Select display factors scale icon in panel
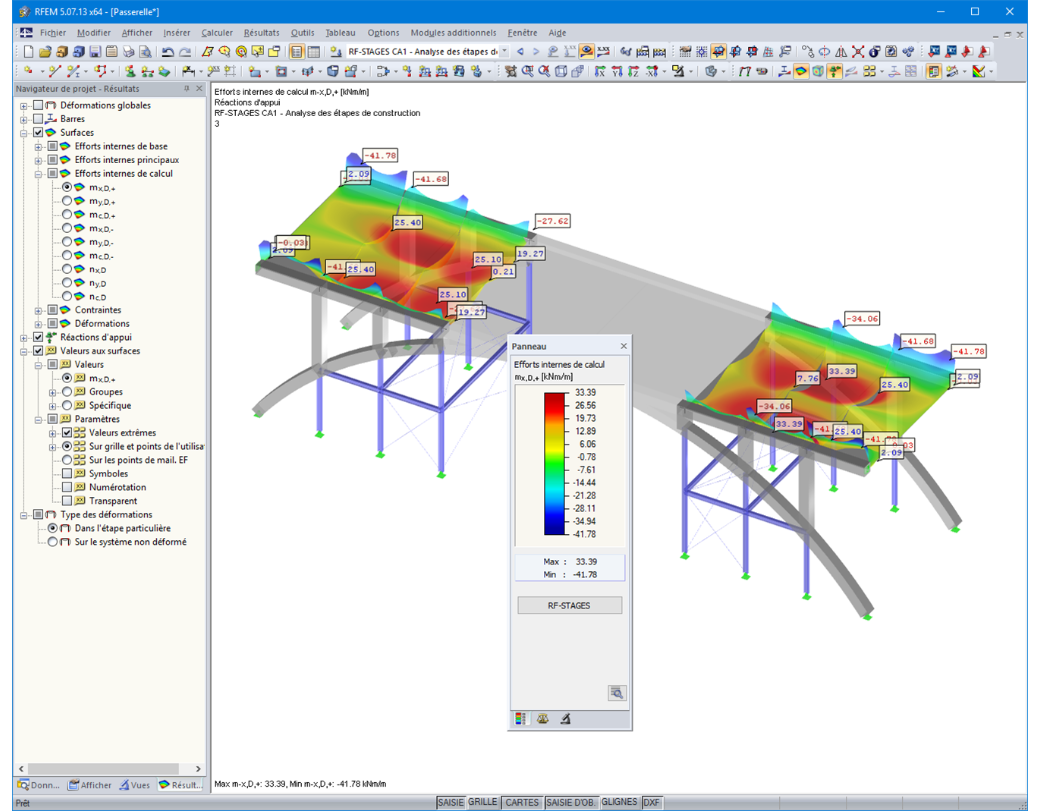1040x811 pixels. click(543, 719)
